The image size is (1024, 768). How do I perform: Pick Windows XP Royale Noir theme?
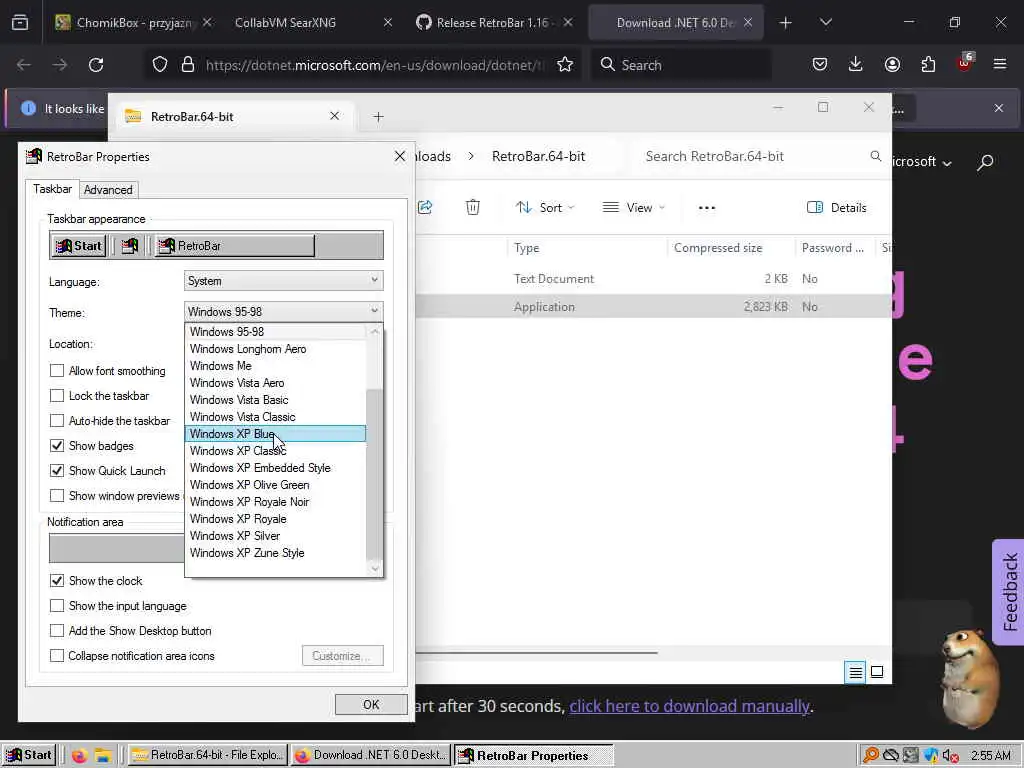coord(275,502)
